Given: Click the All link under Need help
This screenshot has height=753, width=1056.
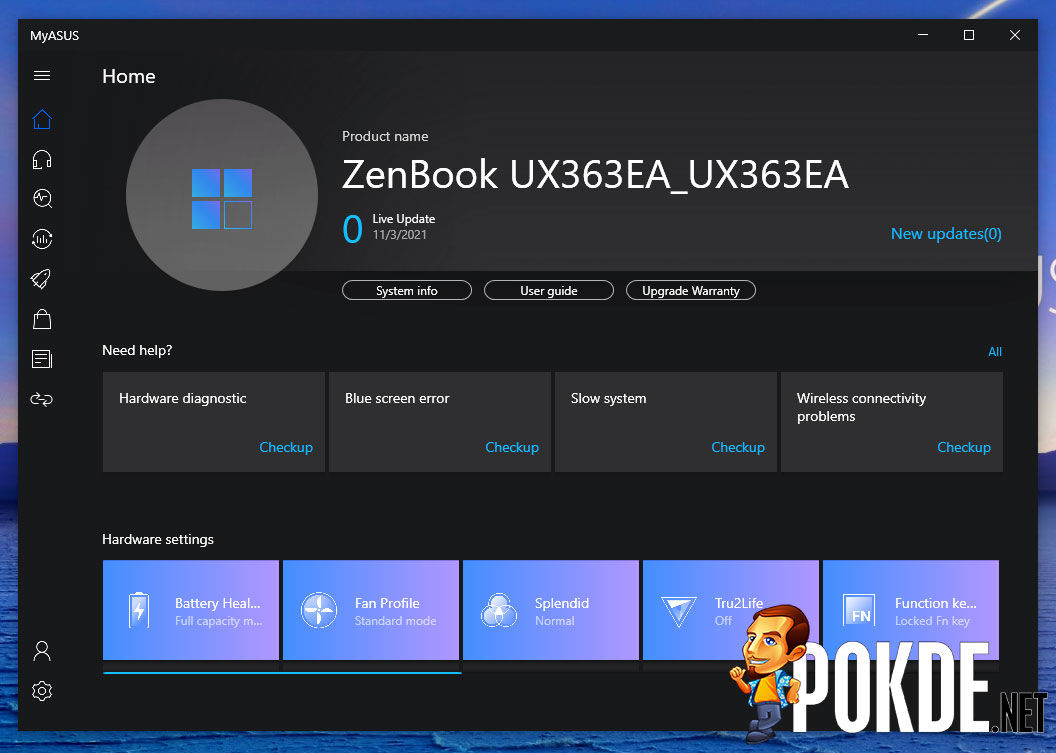Looking at the screenshot, I should click(995, 352).
